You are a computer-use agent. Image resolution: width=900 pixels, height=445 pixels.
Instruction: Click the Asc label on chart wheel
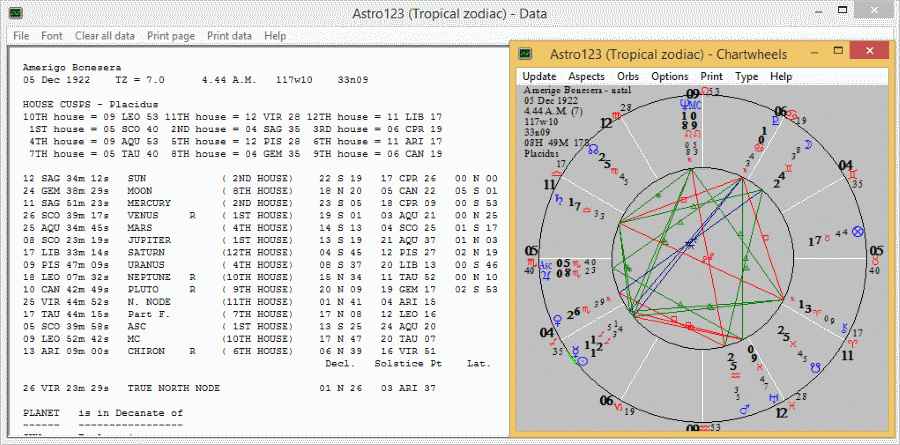coord(546,265)
